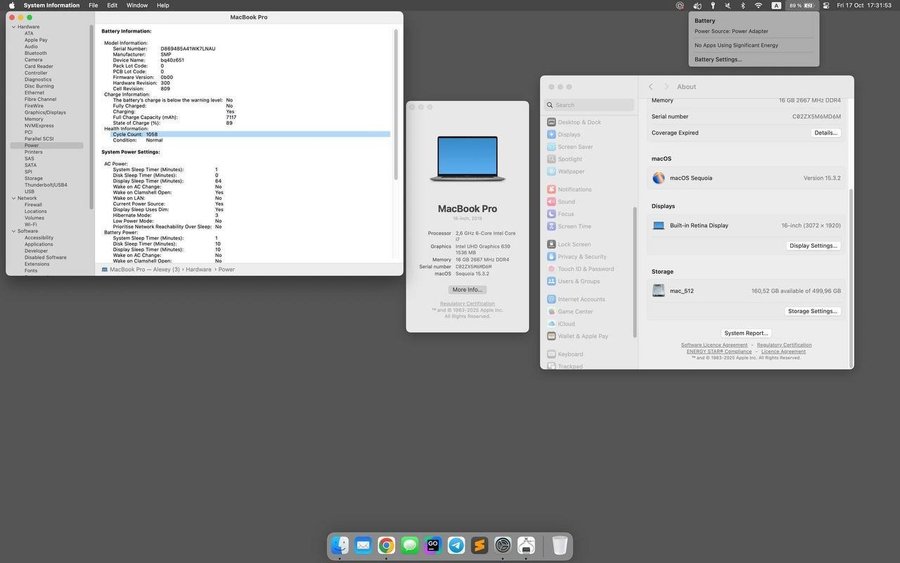Collapse the Software category triangle
The height and width of the screenshot is (563, 900).
point(12,231)
